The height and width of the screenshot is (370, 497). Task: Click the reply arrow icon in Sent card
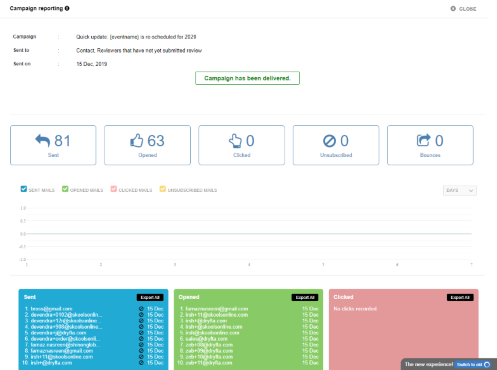pos(43,140)
